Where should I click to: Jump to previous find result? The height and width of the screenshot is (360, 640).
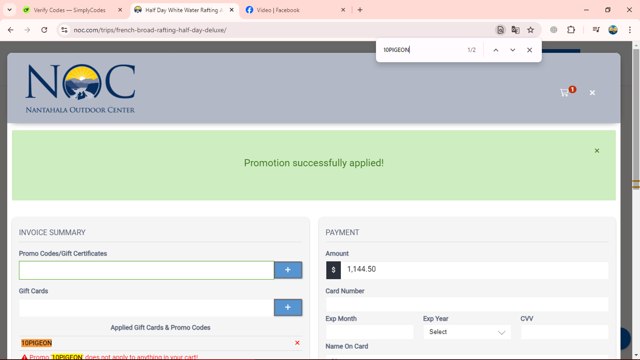click(496, 50)
